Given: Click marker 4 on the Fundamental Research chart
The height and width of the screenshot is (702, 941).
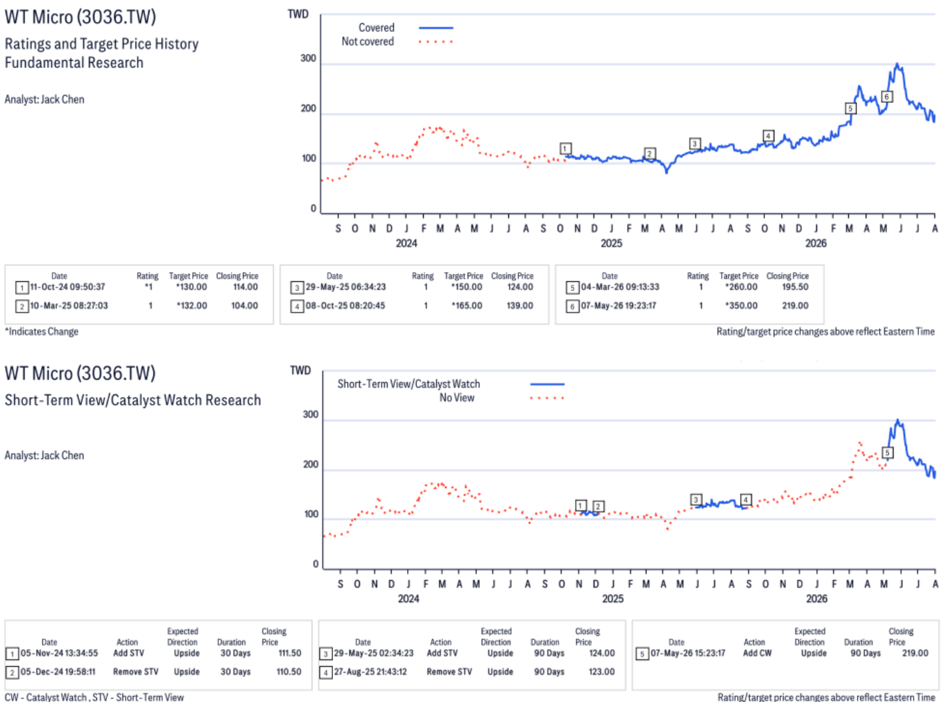Looking at the screenshot, I should click(768, 136).
